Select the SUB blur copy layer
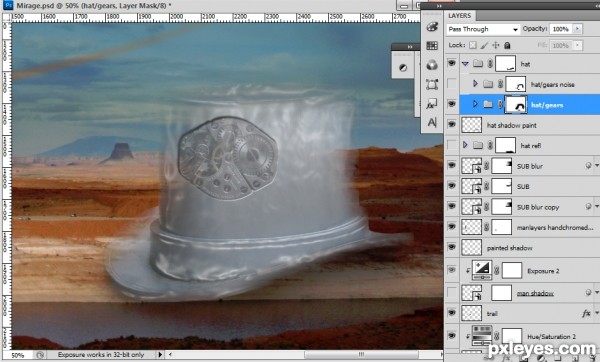 pyautogui.click(x=538, y=207)
